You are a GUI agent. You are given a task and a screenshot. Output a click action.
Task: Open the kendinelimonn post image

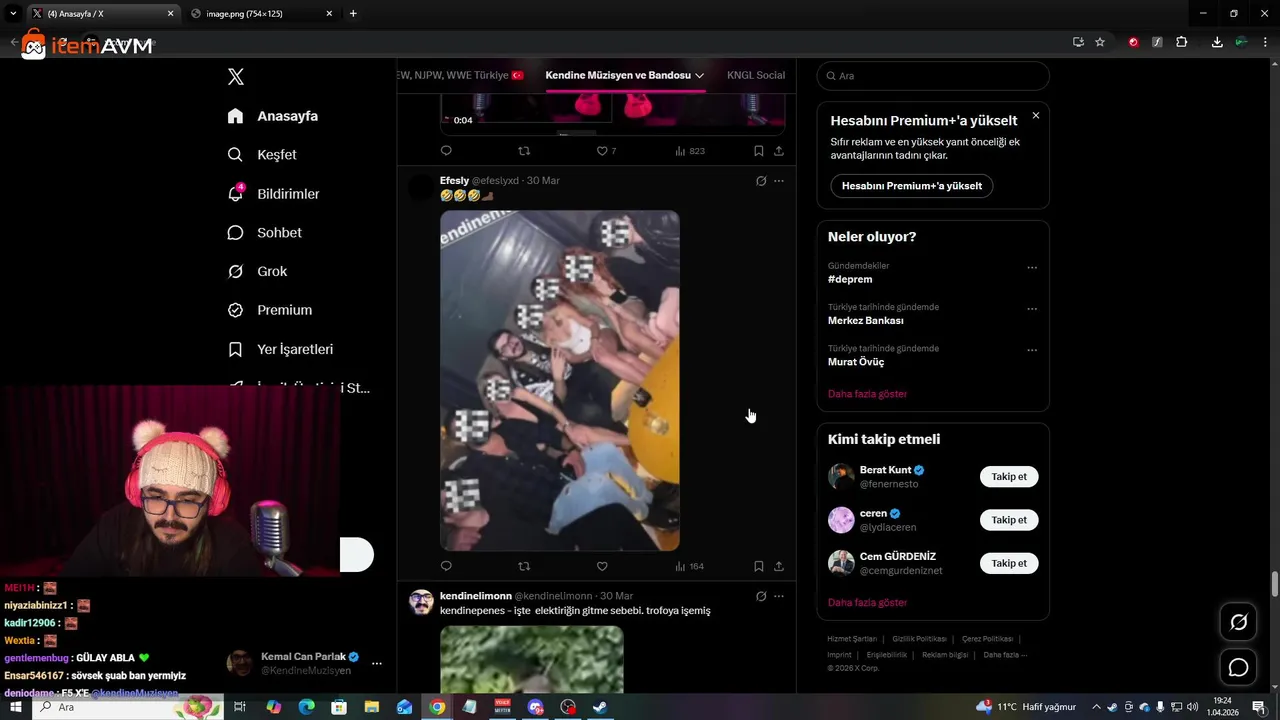click(532, 659)
